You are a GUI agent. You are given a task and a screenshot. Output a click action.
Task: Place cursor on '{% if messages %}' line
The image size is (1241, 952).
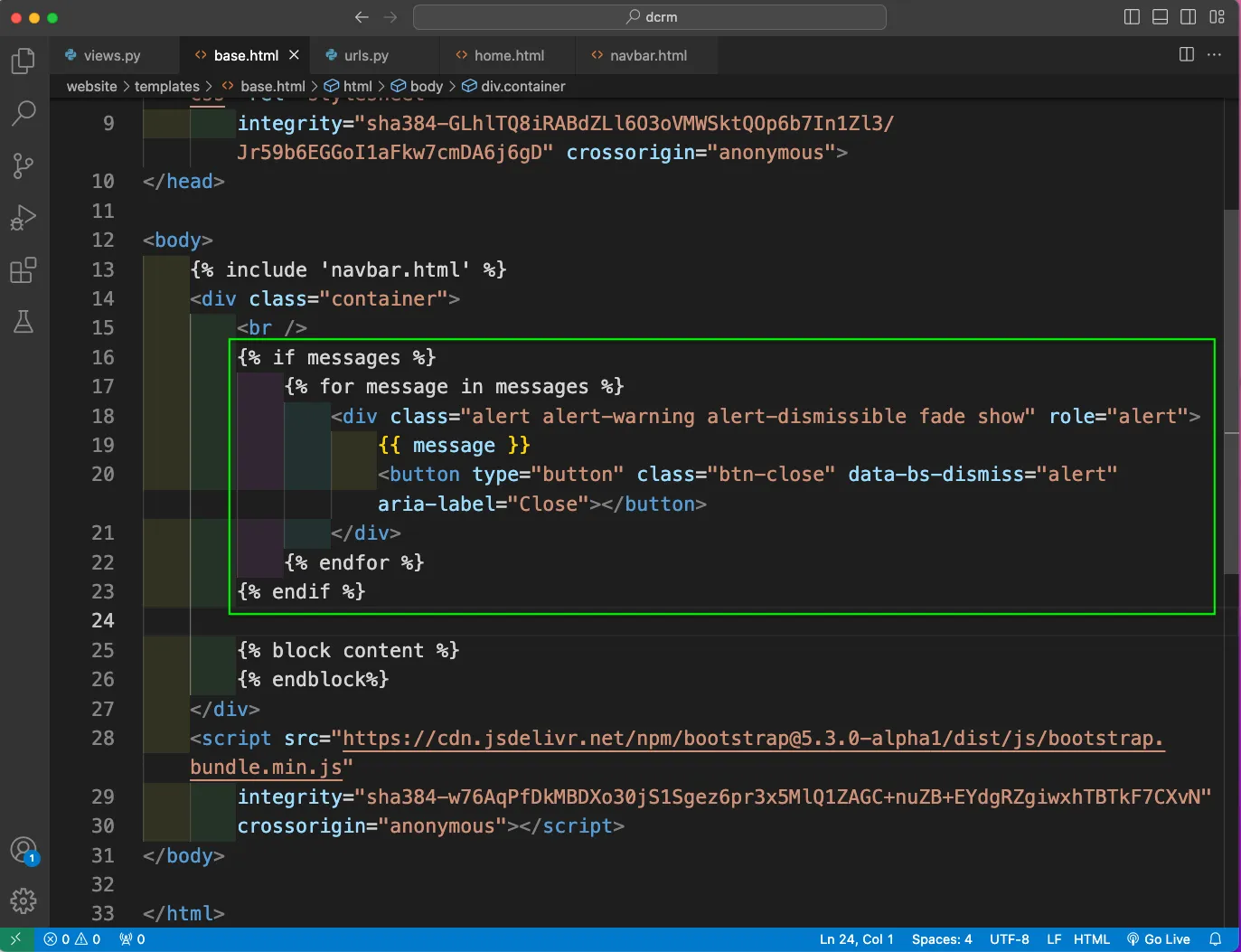336,357
